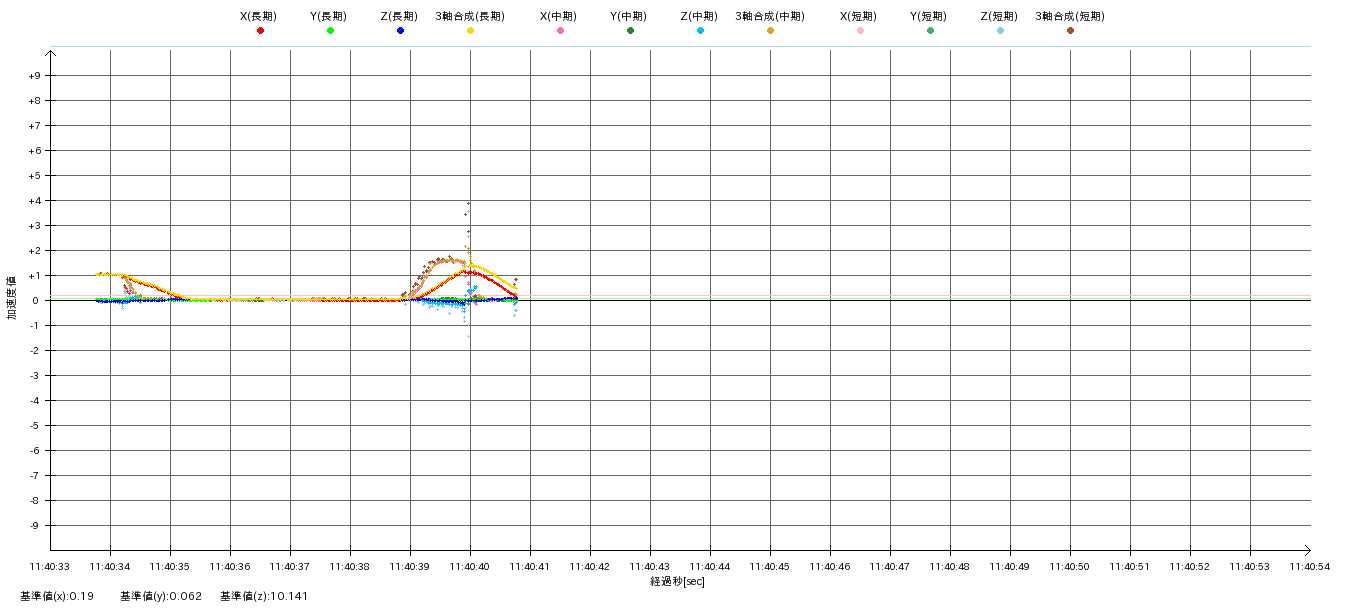1350x610 pixels.
Task: Click the Z(短期) sky-blue legend dot
Action: click(1000, 31)
